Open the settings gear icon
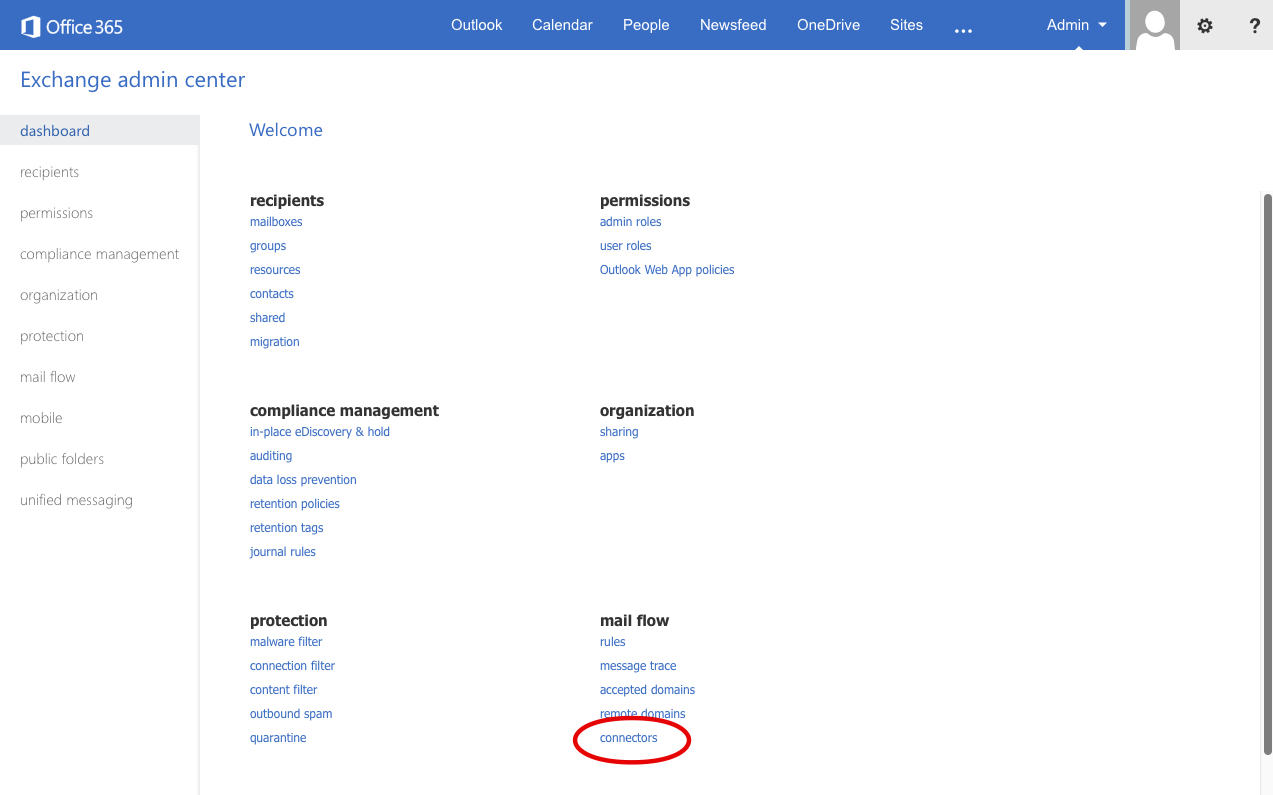The height and width of the screenshot is (795, 1273). pos(1205,26)
